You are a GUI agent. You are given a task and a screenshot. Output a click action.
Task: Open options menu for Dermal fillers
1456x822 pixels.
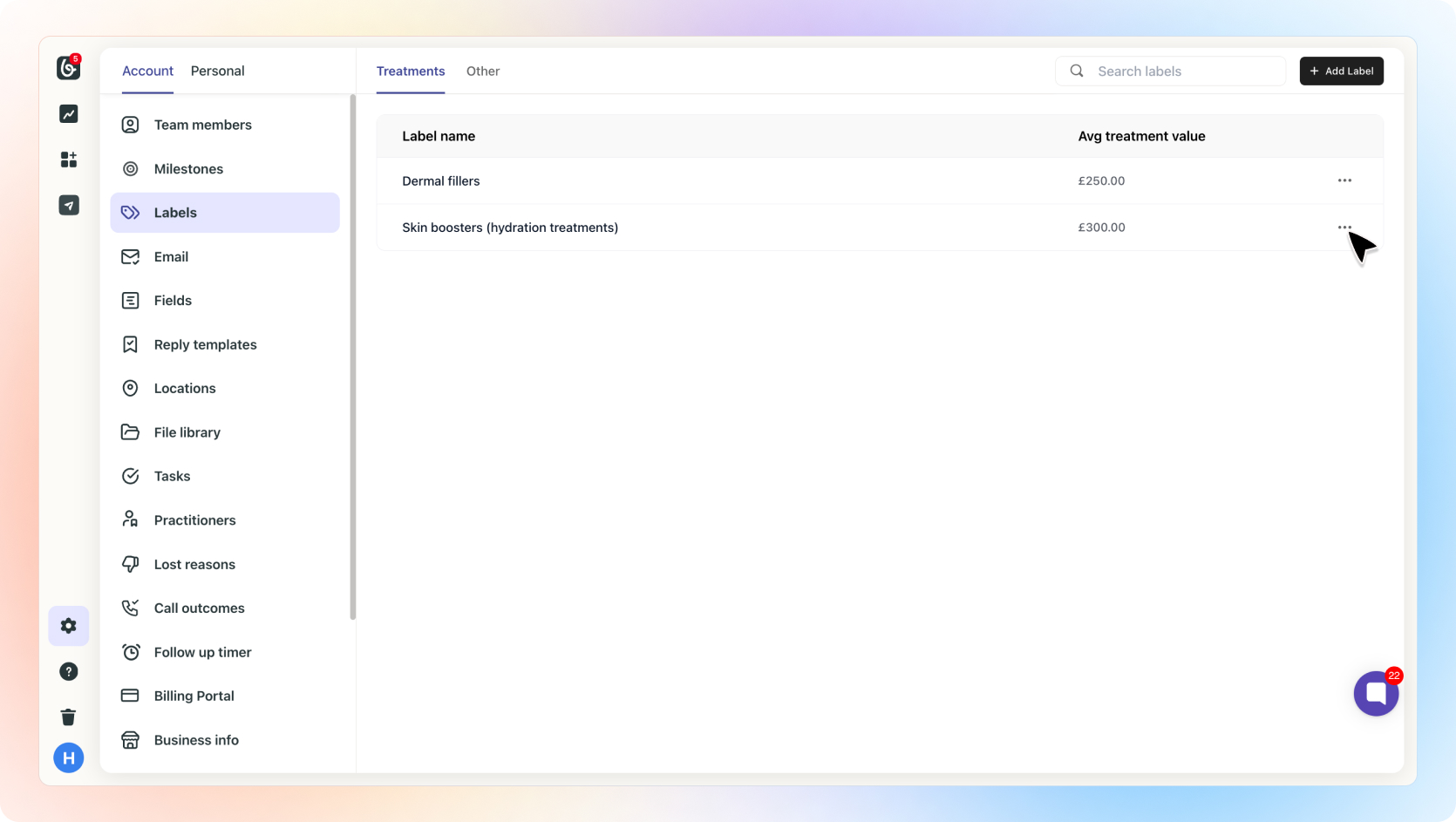(x=1344, y=181)
